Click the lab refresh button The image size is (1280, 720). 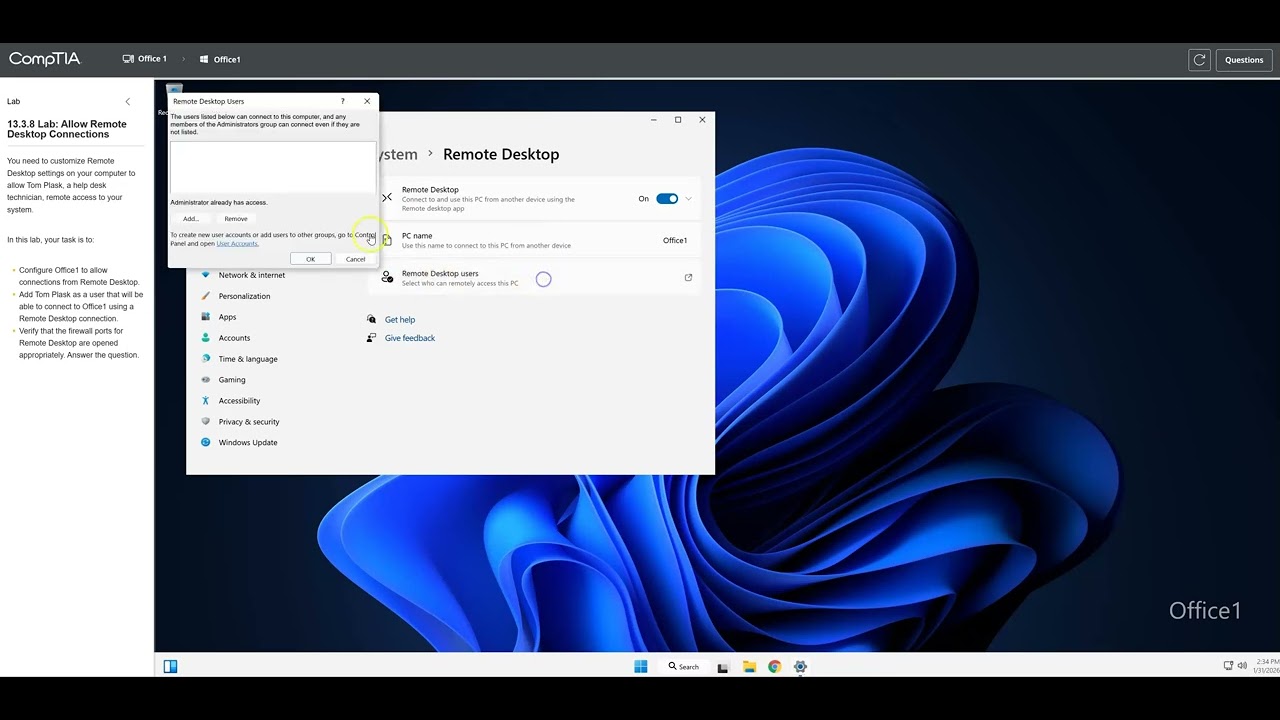(x=1200, y=60)
